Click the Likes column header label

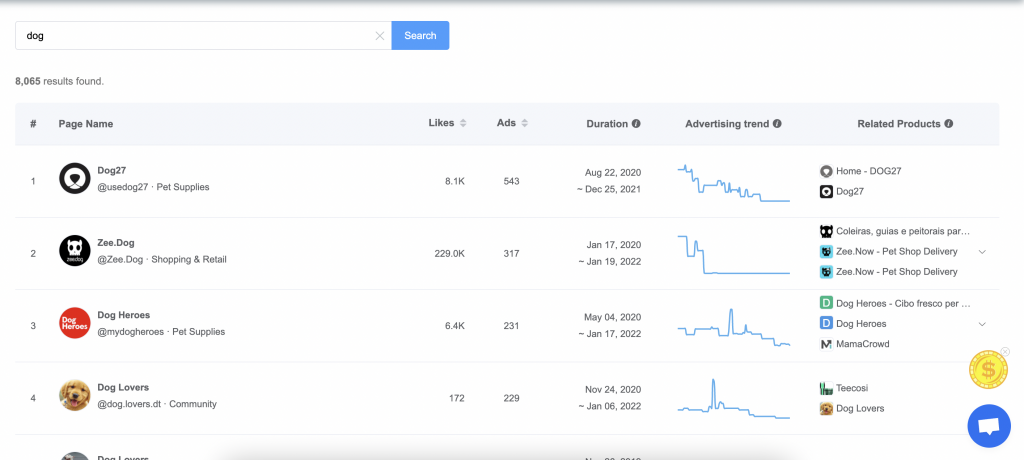pyautogui.click(x=441, y=123)
